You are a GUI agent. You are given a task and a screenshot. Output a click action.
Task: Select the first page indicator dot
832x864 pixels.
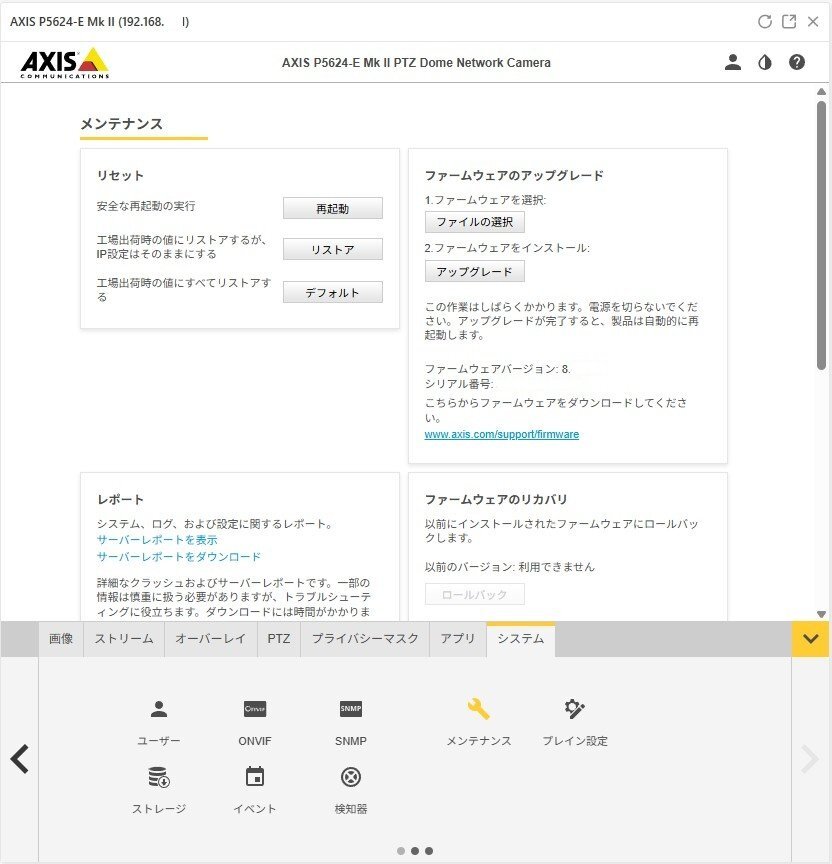pyautogui.click(x=401, y=851)
